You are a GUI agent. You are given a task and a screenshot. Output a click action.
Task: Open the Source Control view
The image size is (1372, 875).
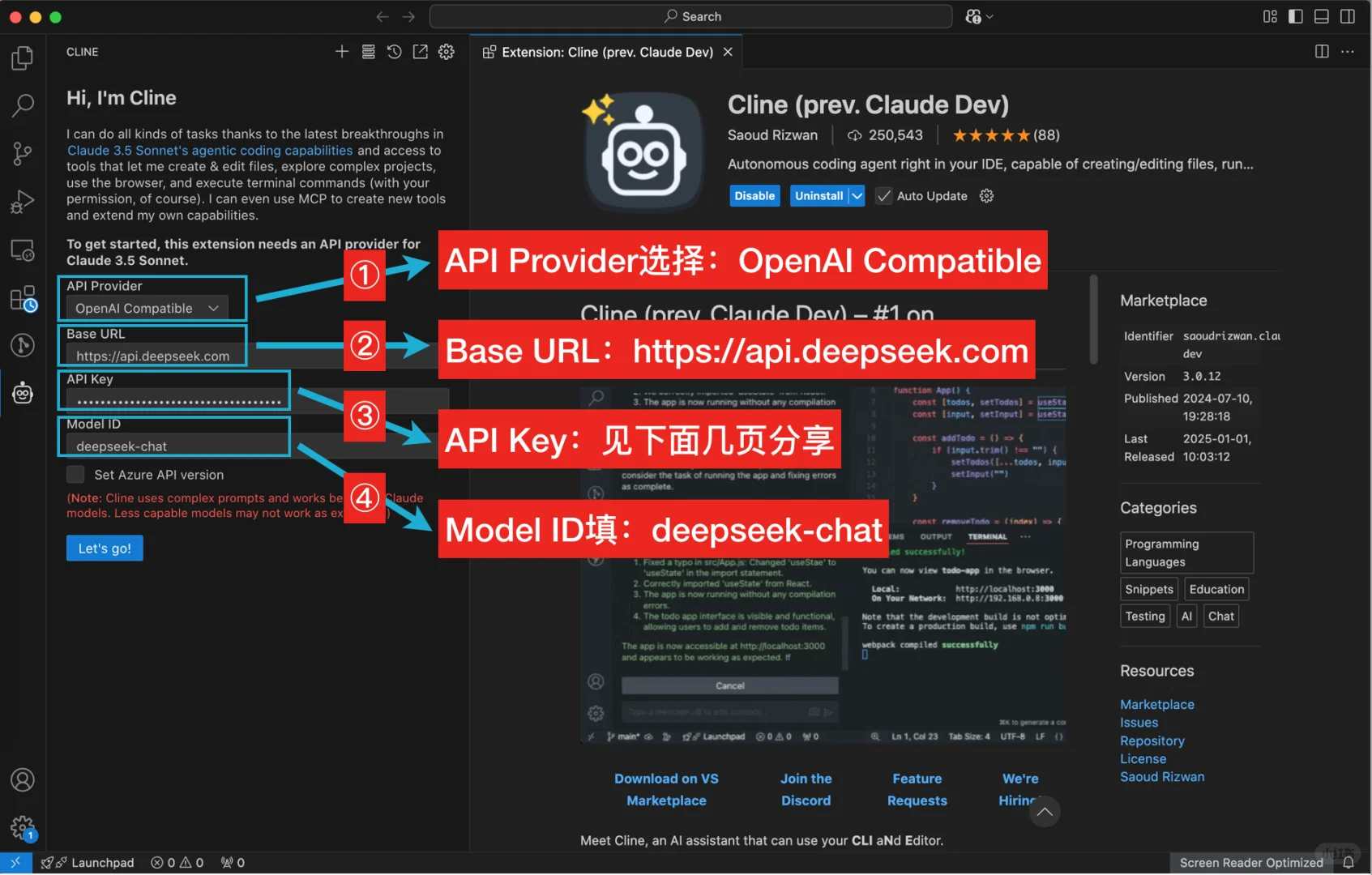pos(22,153)
